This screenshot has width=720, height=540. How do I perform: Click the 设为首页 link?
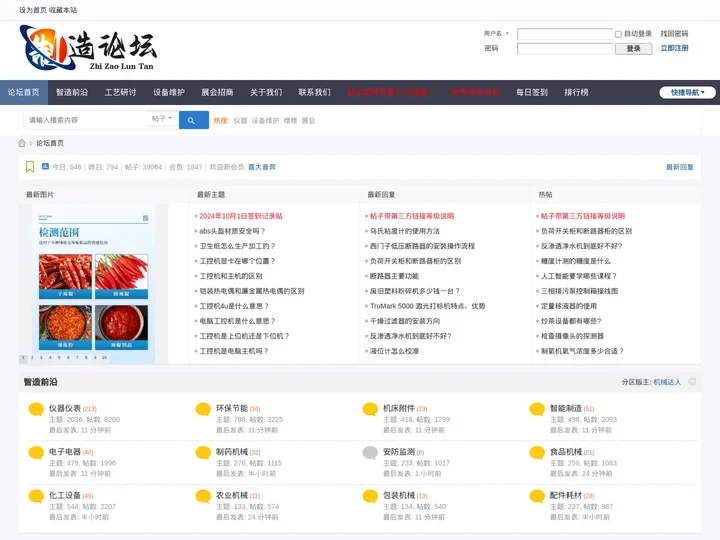pyautogui.click(x=33, y=10)
